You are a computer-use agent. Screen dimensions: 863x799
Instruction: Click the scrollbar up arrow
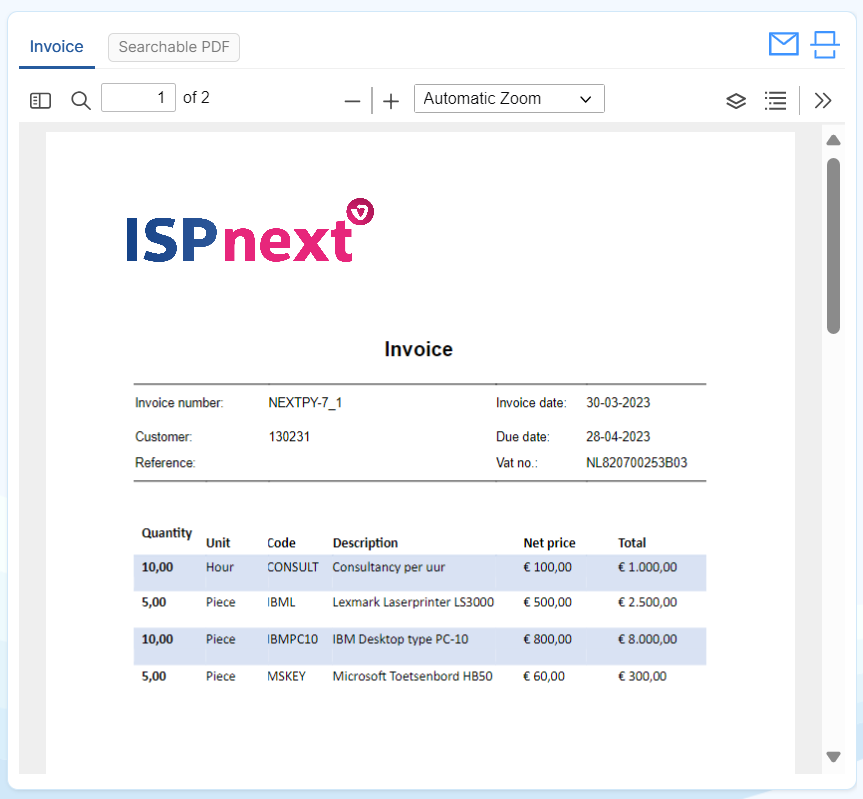tap(833, 140)
